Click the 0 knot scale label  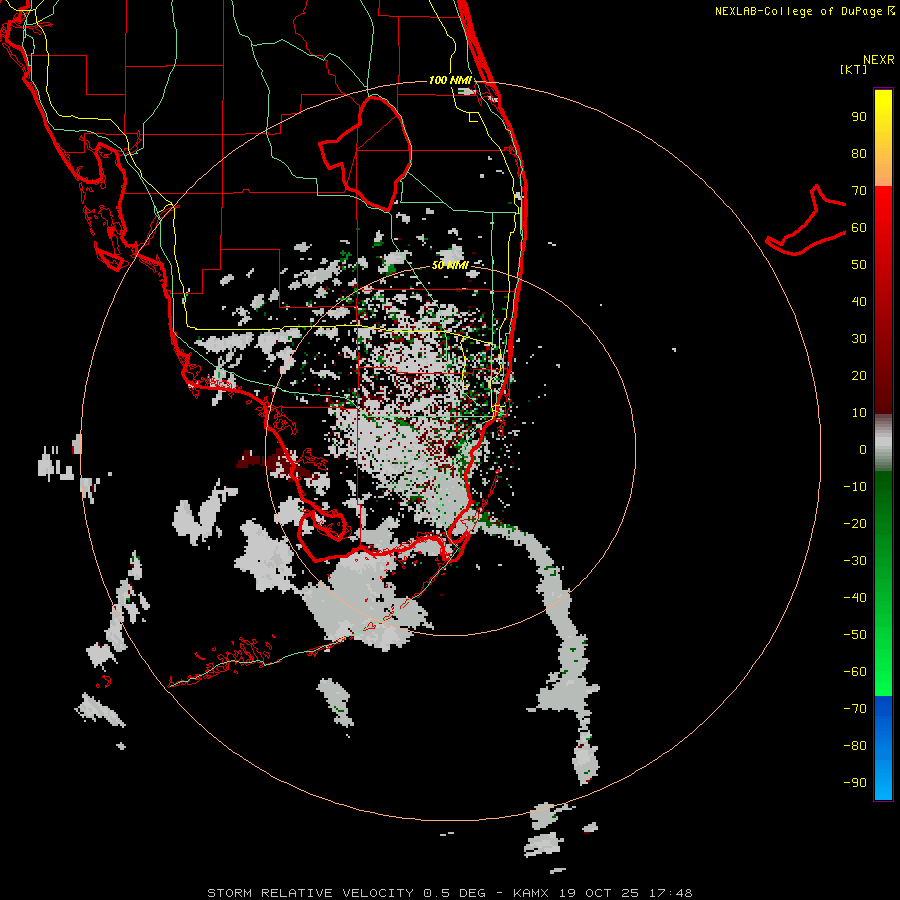point(863,449)
